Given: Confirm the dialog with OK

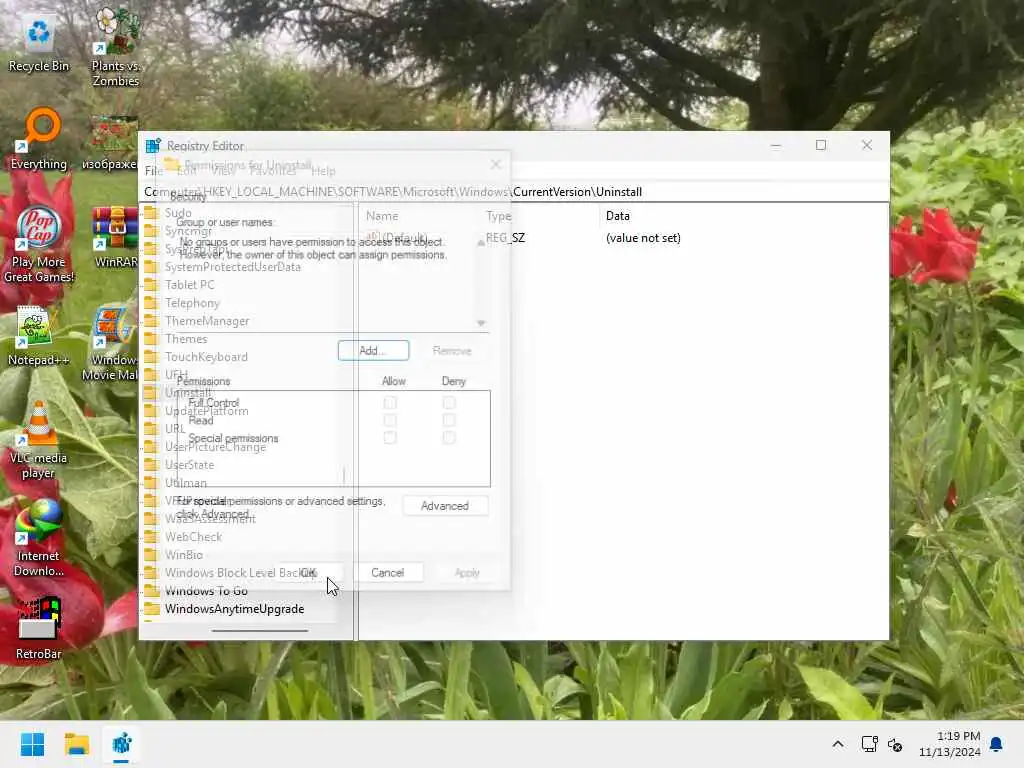Looking at the screenshot, I should (308, 573).
